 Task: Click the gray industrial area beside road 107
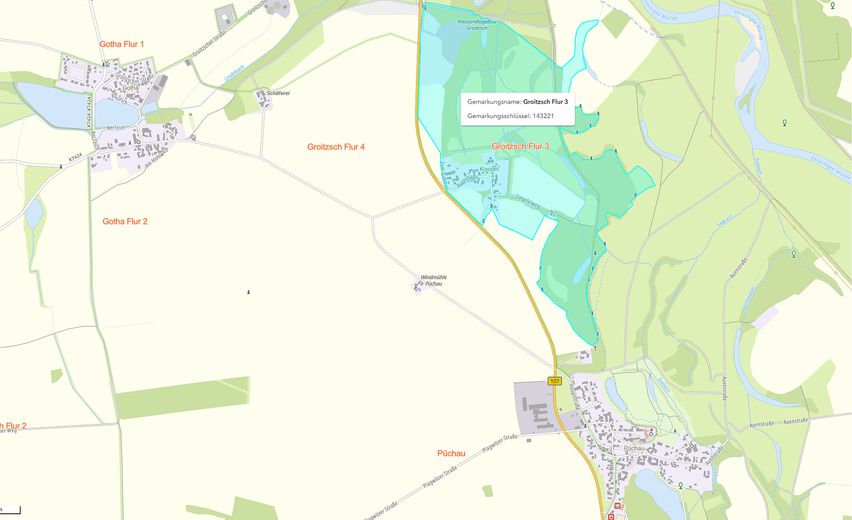tap(536, 408)
